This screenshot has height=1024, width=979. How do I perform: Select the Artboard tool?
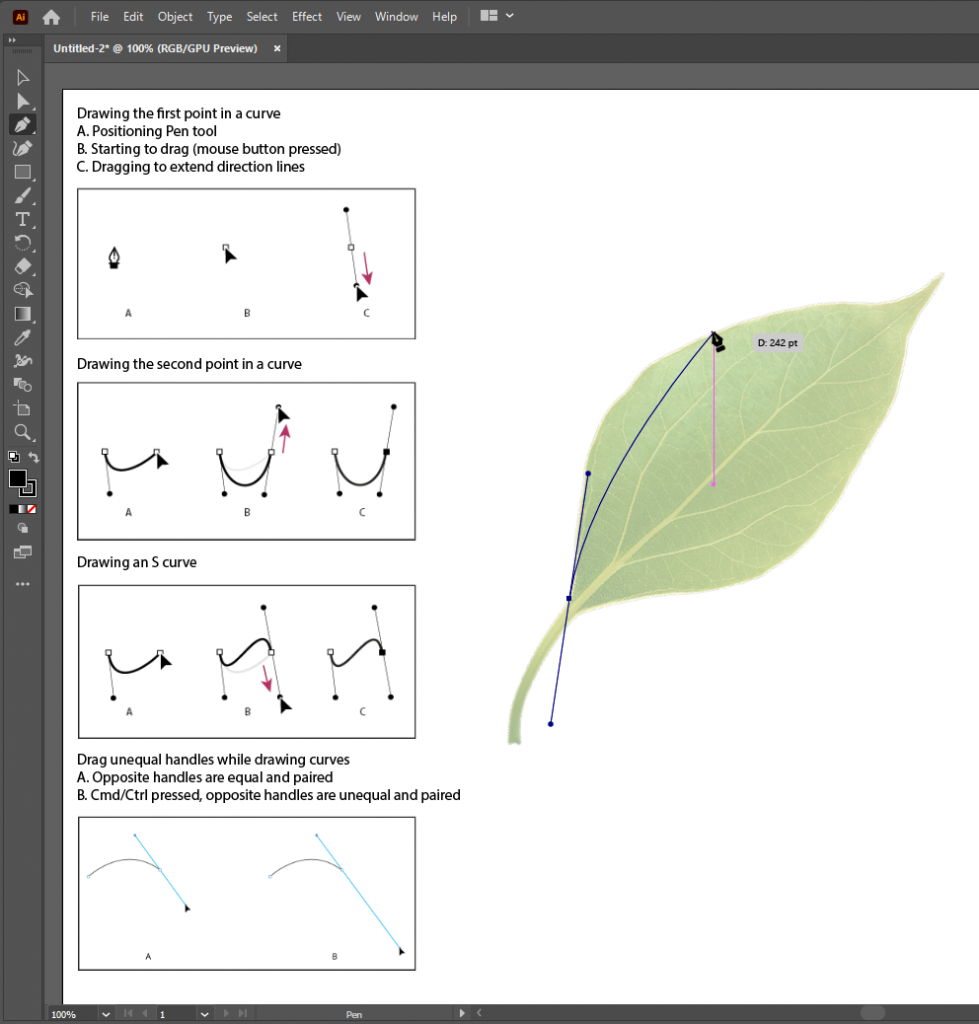coord(23,409)
